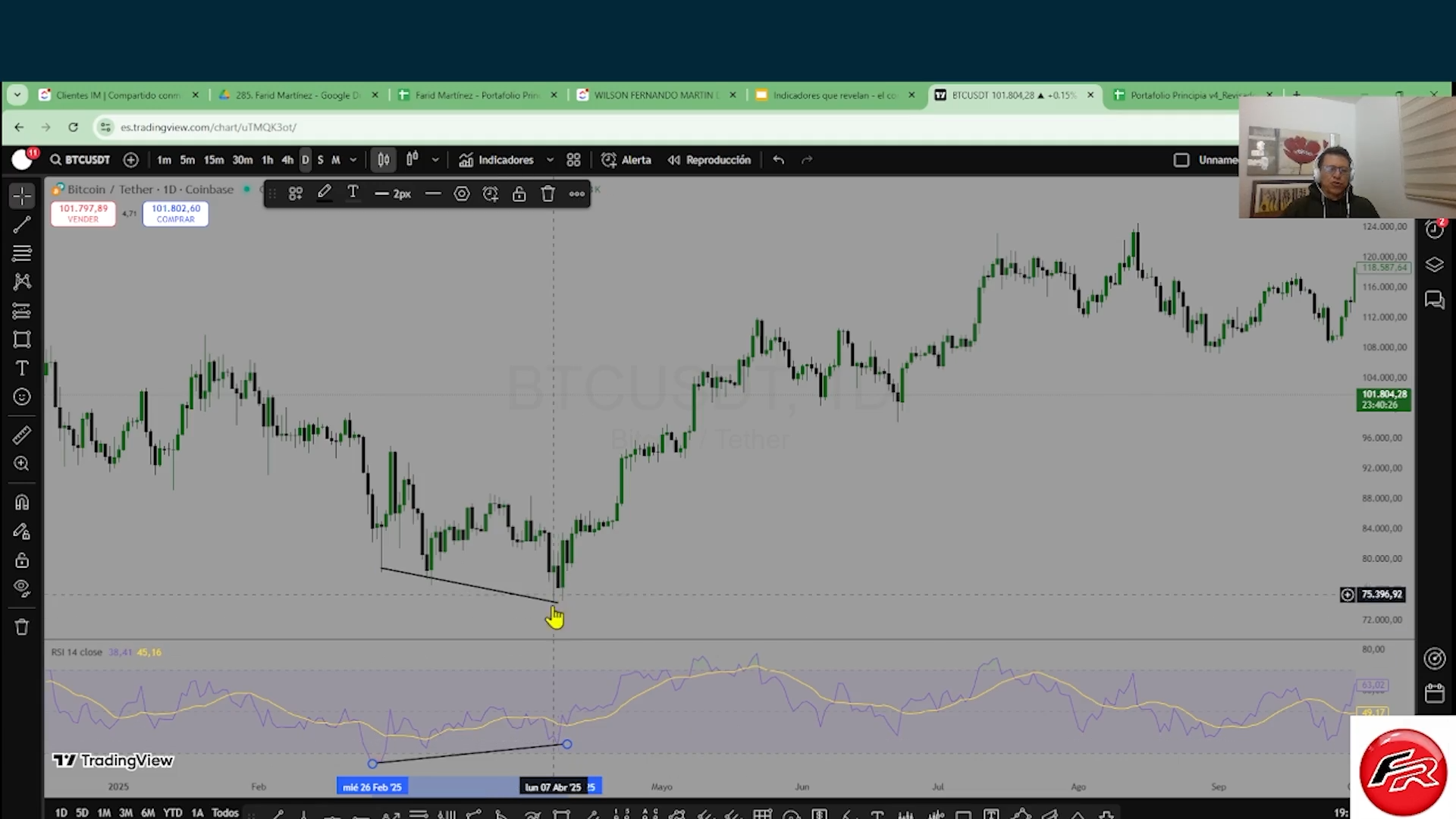
Task: Select the trend line drawing tool
Action: 22,224
